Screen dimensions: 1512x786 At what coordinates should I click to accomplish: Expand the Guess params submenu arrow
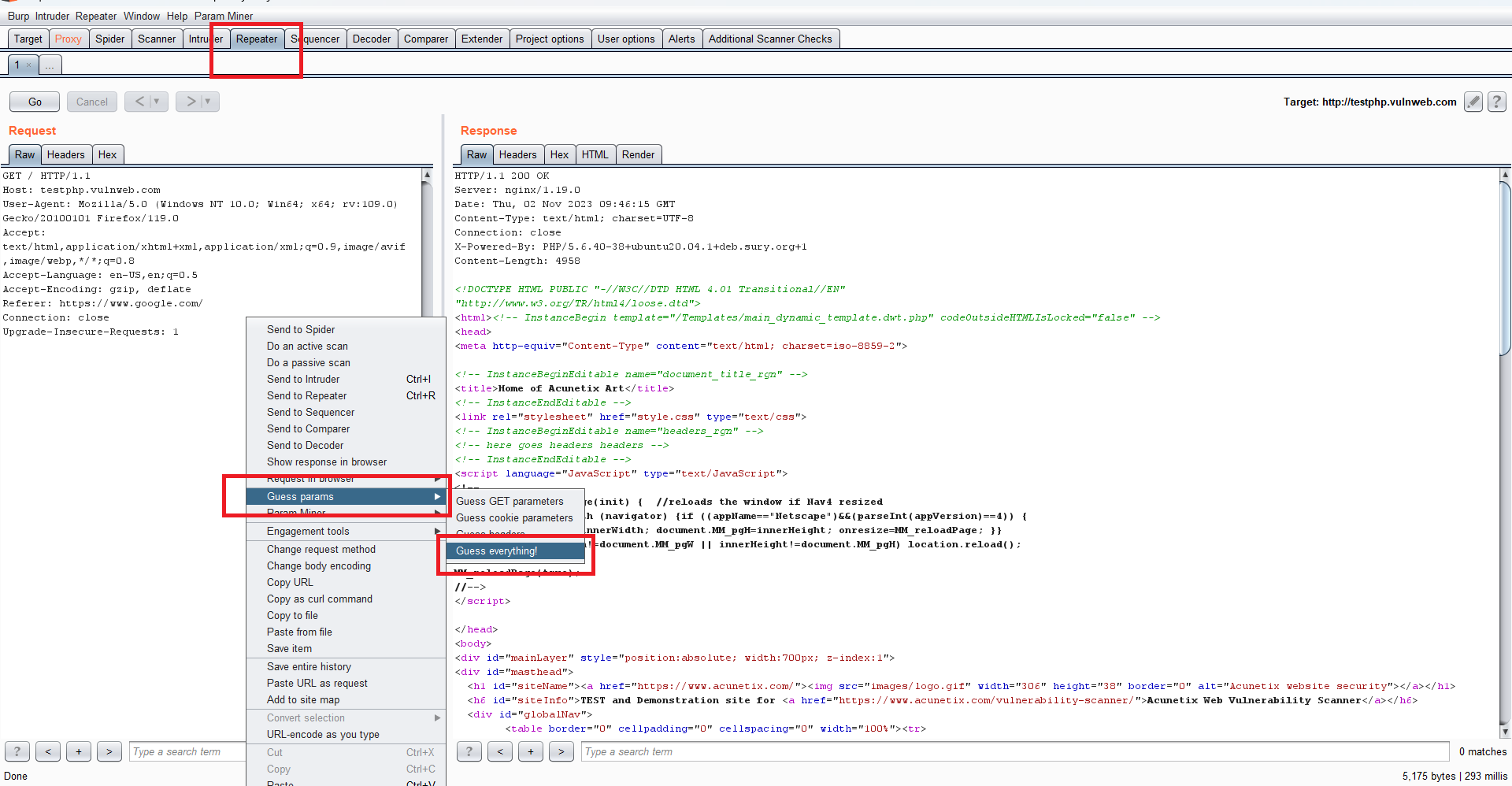pos(437,496)
